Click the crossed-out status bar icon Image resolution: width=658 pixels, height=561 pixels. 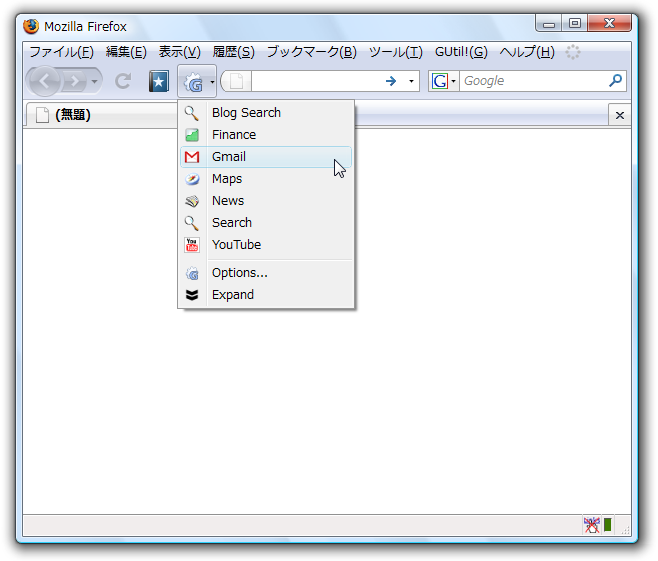[592, 524]
